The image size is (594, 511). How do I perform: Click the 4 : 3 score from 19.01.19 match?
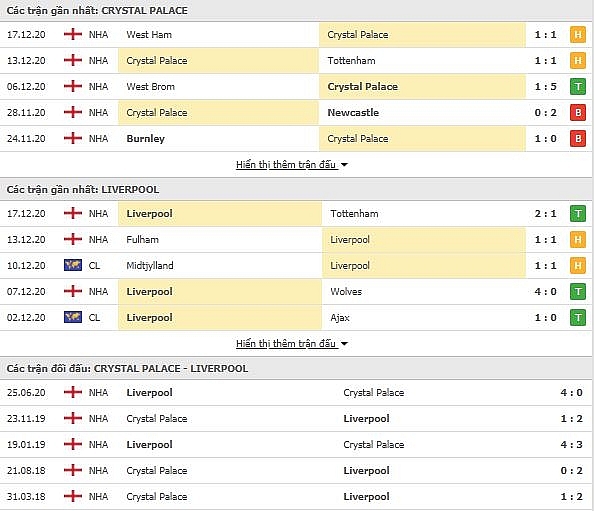tap(571, 445)
